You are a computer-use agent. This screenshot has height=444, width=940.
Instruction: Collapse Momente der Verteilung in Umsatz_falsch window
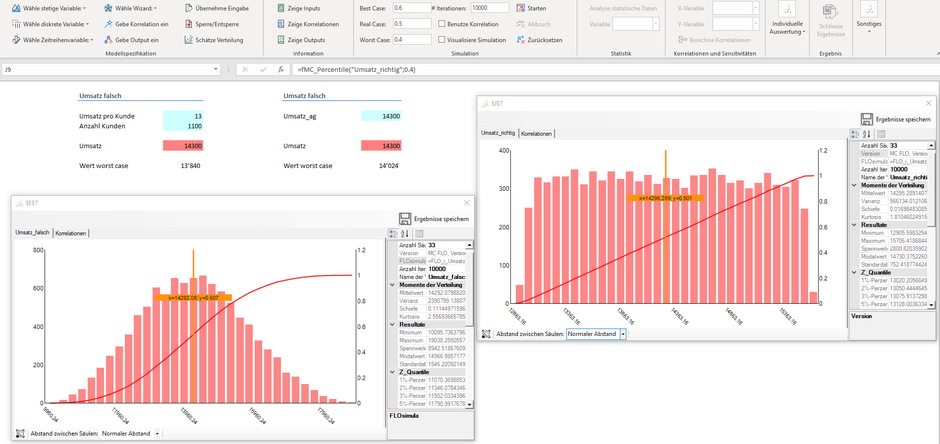point(393,285)
